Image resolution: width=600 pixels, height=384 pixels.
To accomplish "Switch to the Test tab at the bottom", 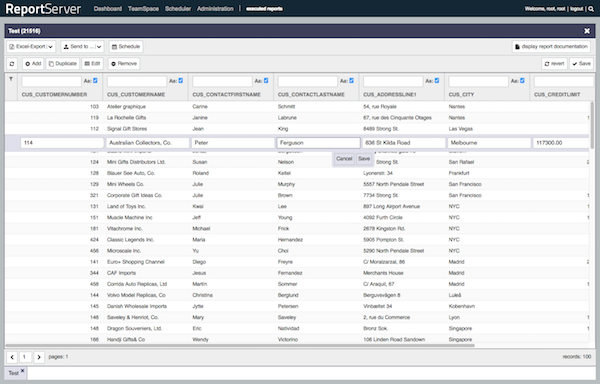I will tap(13, 373).
